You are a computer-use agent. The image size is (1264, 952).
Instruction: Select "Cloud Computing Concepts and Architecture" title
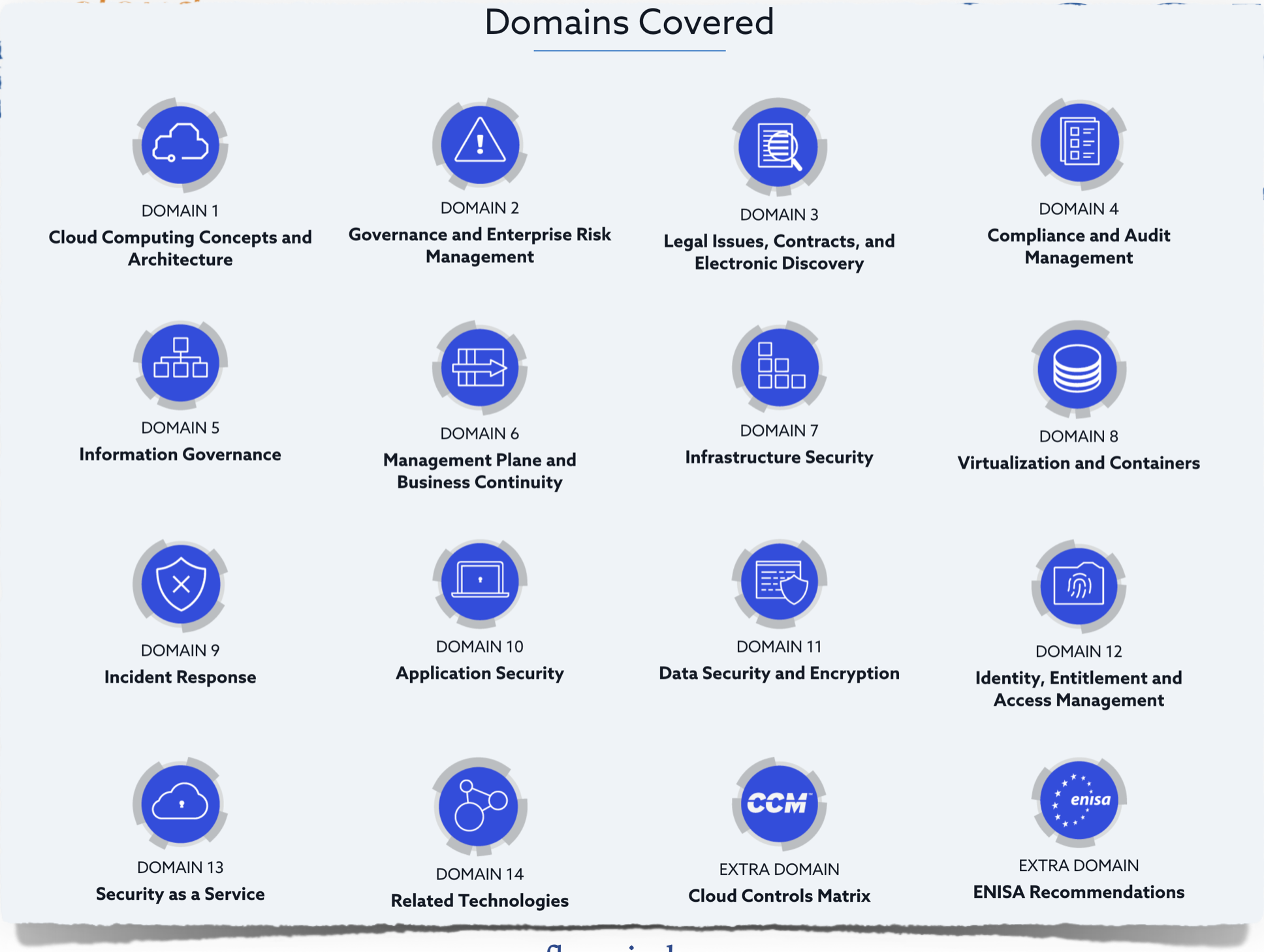tap(180, 248)
